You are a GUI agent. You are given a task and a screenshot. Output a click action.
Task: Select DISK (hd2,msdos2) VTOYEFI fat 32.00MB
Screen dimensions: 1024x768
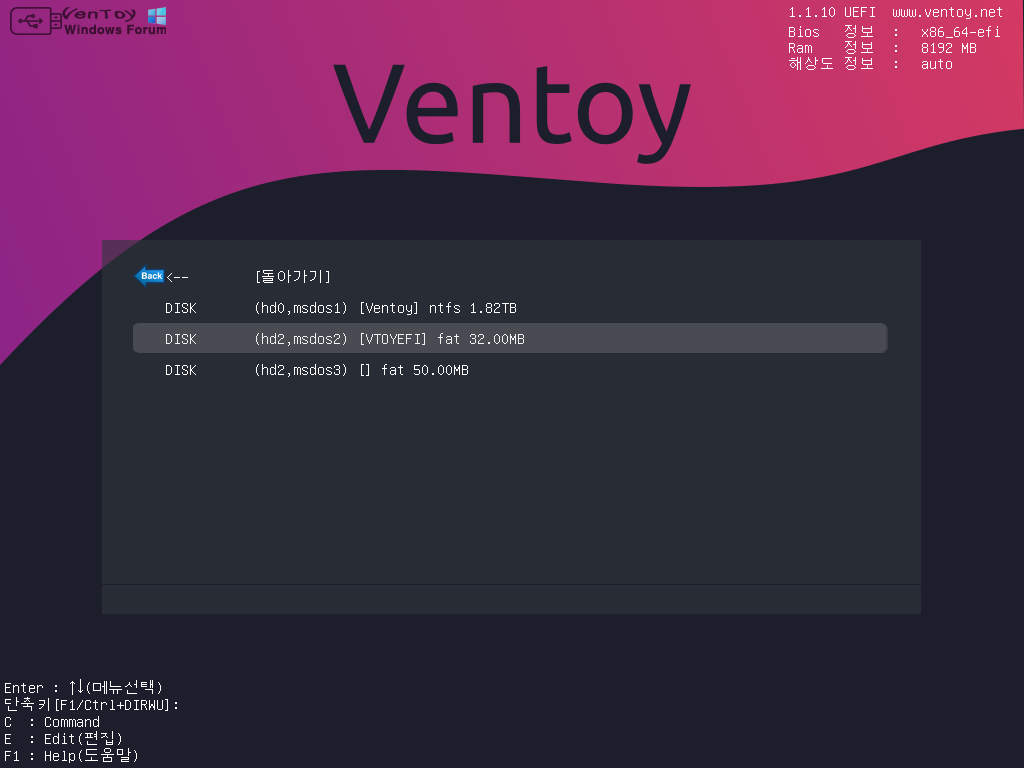tap(509, 338)
